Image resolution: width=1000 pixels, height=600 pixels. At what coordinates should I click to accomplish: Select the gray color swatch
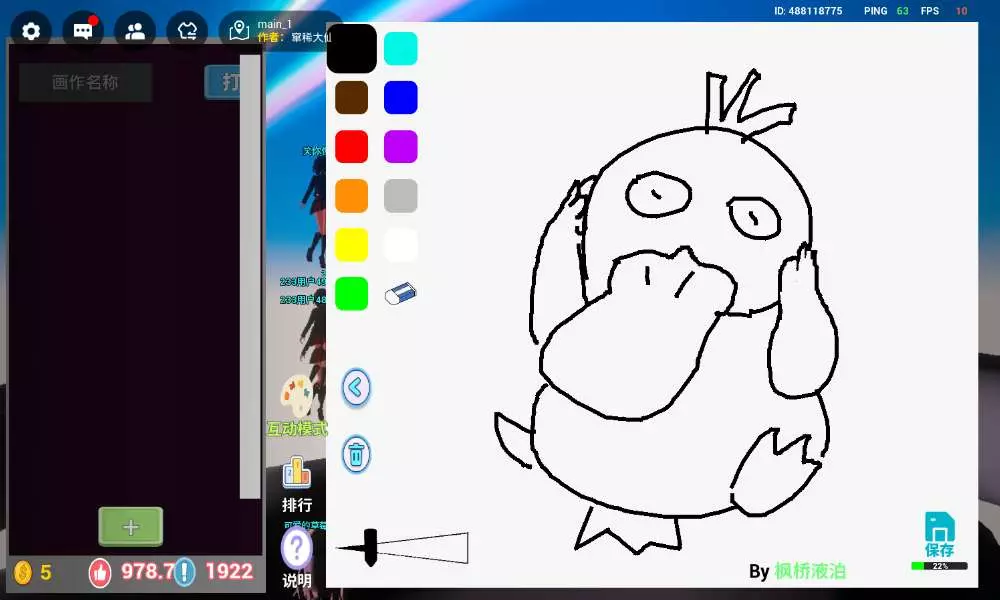pos(401,196)
